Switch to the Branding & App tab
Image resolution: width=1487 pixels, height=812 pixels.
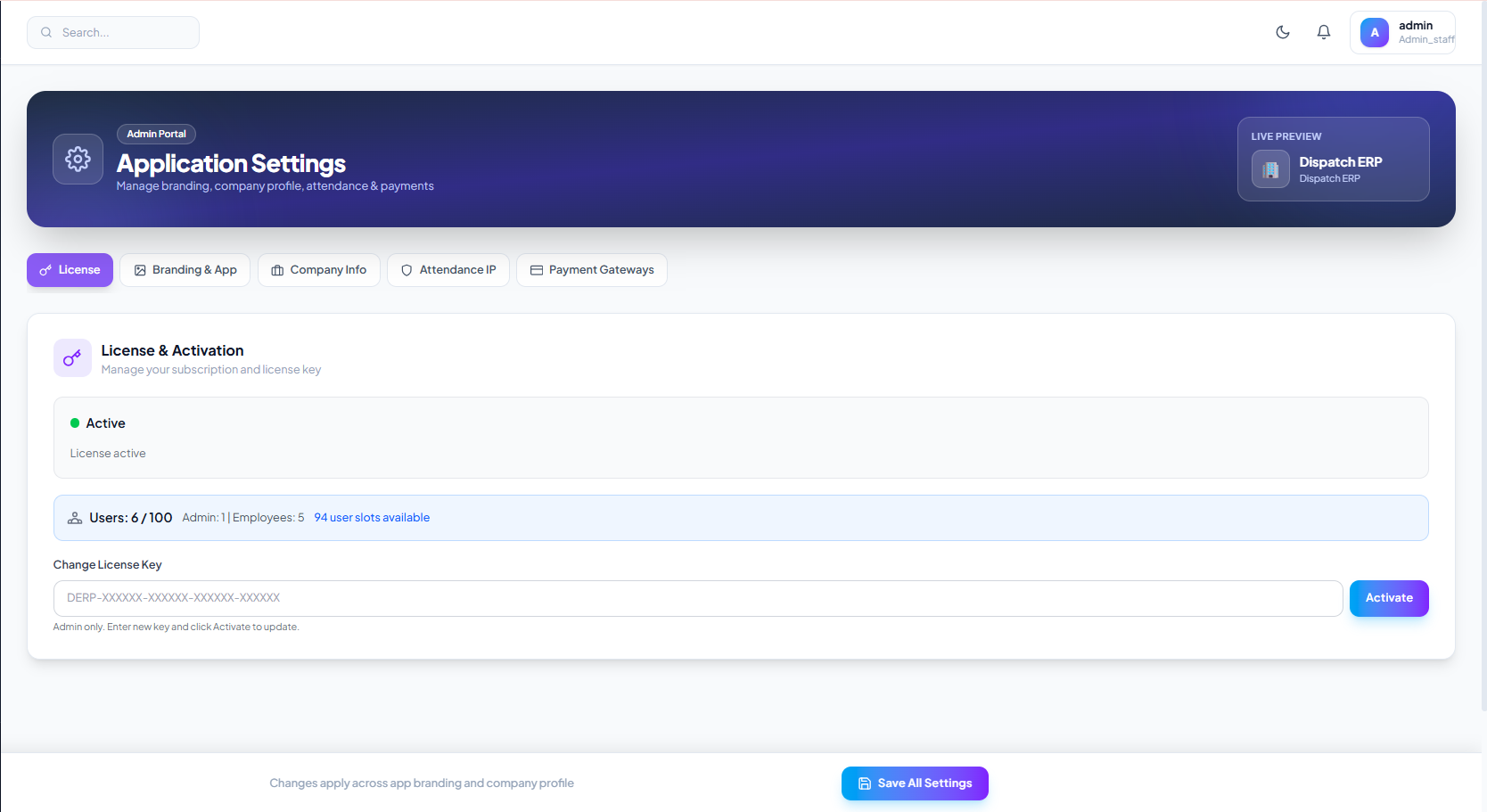185,270
